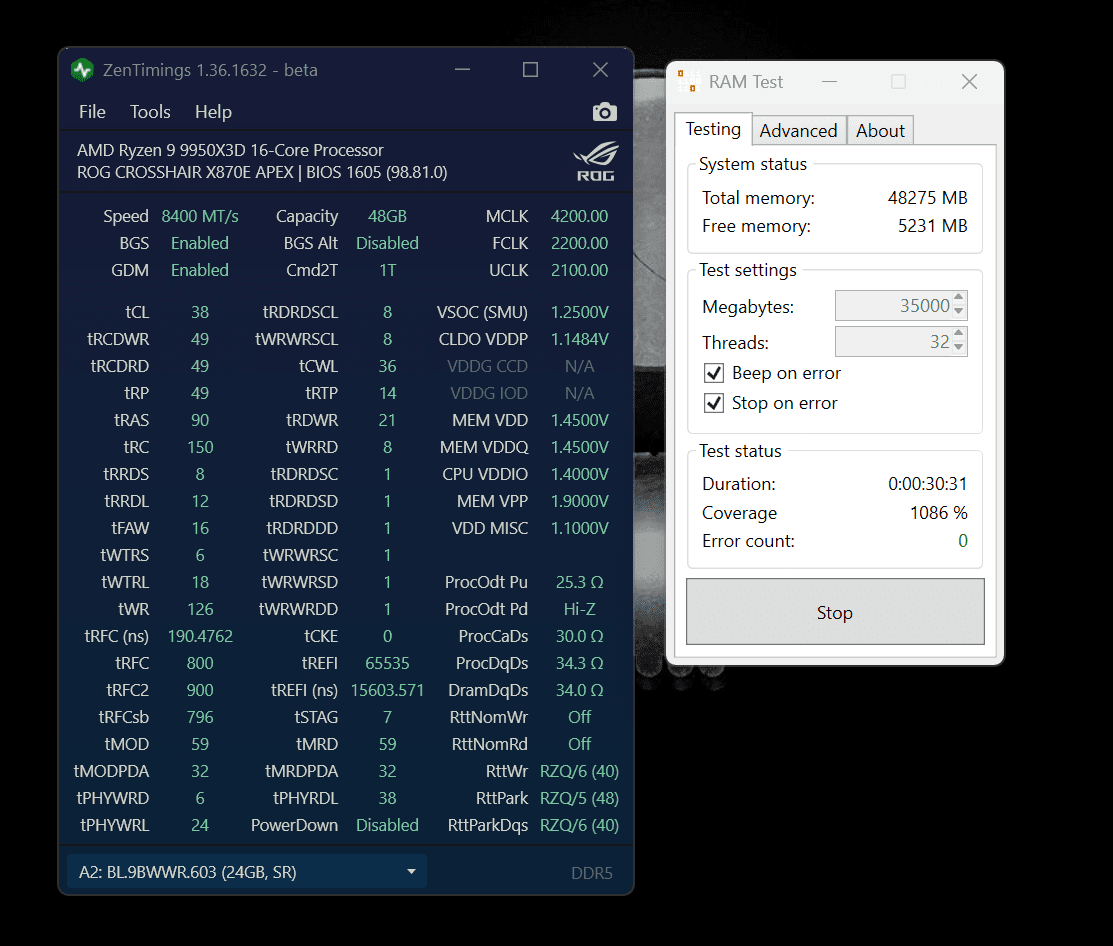Decrease Threads value with down arrow

pos(959,348)
